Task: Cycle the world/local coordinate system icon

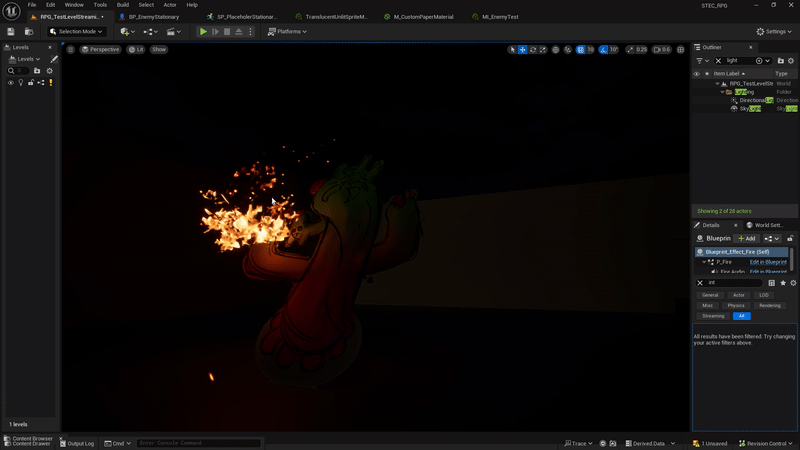Action: (x=556, y=49)
